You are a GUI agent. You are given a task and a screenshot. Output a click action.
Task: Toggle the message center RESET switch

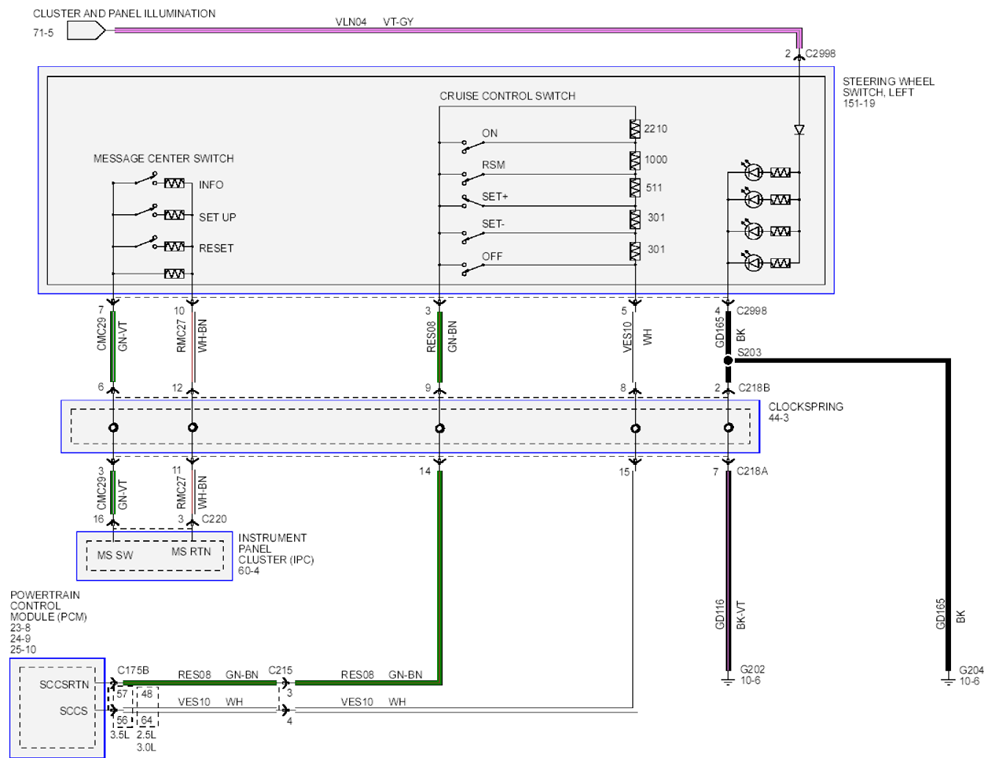[x=146, y=243]
